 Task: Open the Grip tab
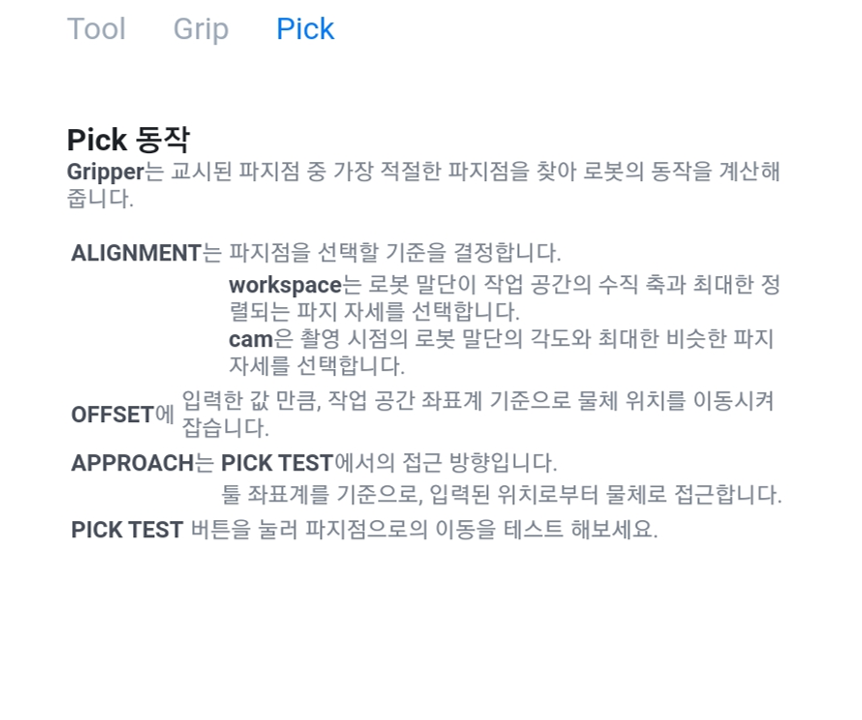click(201, 29)
